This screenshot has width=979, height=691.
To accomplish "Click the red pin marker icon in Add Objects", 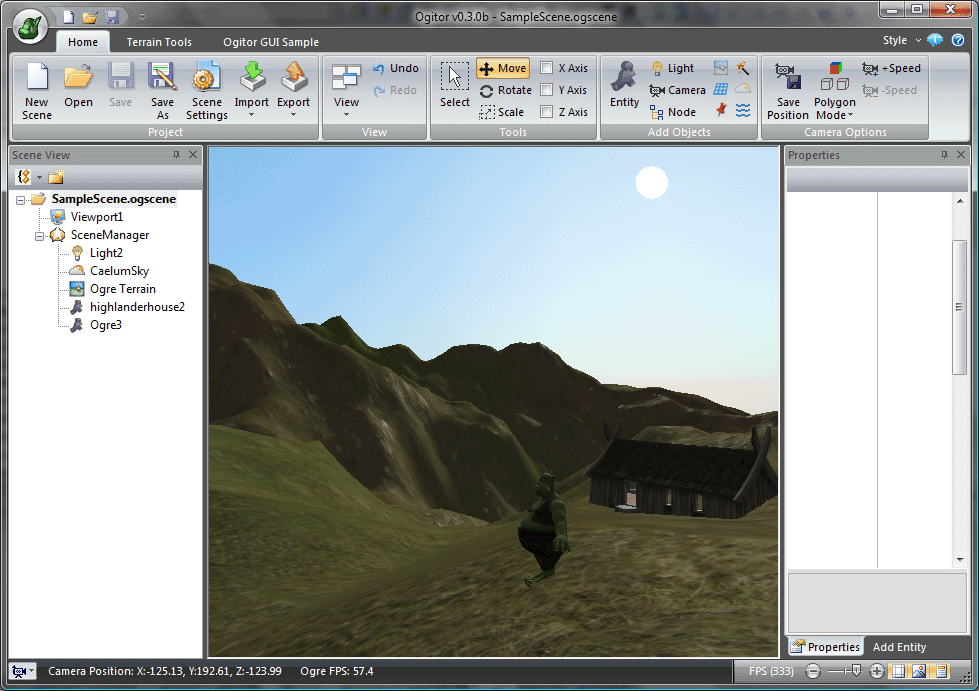I will [x=721, y=111].
